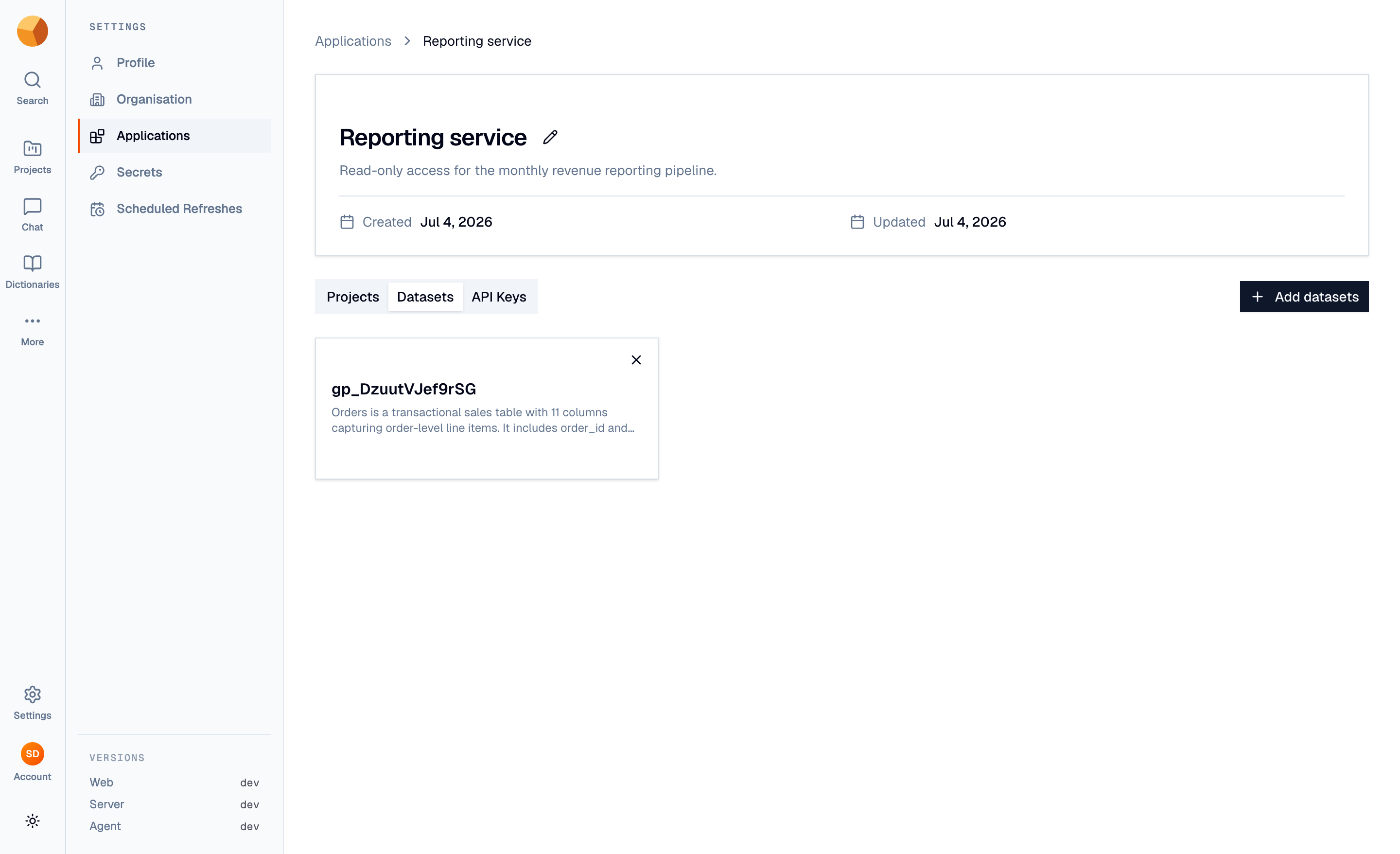Click the Applications grid icon in the sidebar
The width and height of the screenshot is (1400, 854).
tap(97, 135)
